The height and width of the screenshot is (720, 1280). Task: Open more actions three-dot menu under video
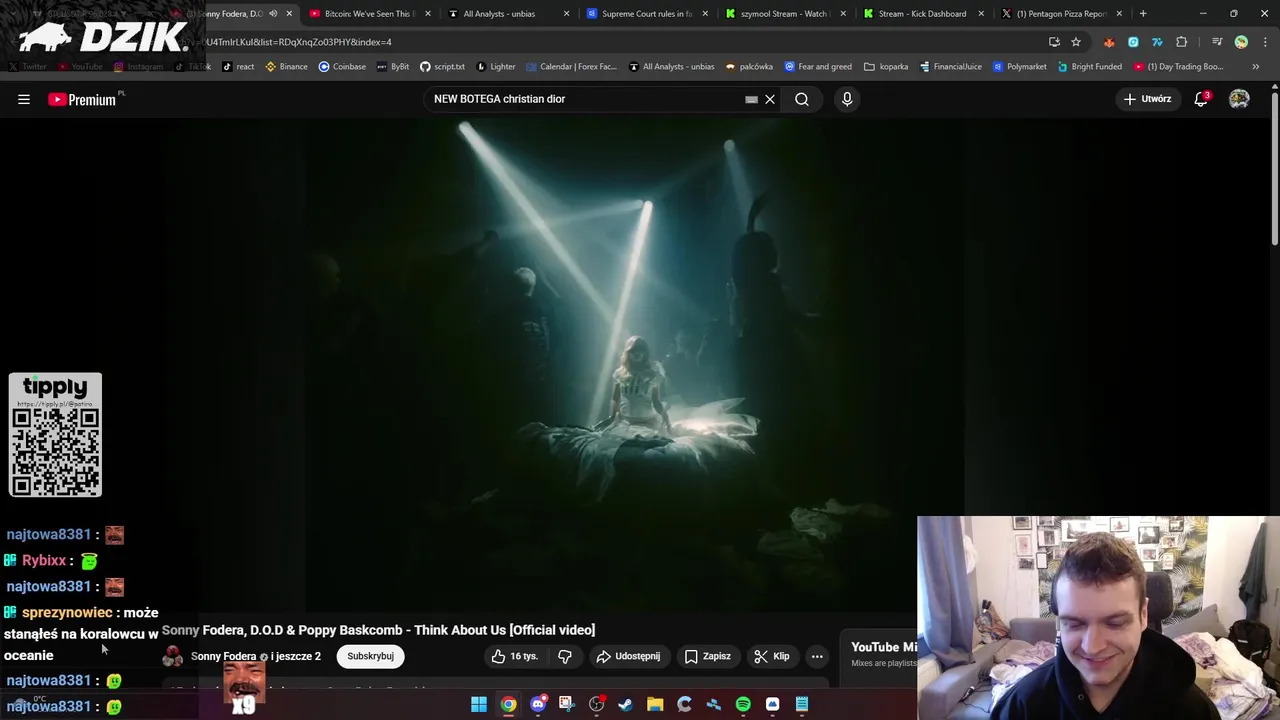click(817, 656)
